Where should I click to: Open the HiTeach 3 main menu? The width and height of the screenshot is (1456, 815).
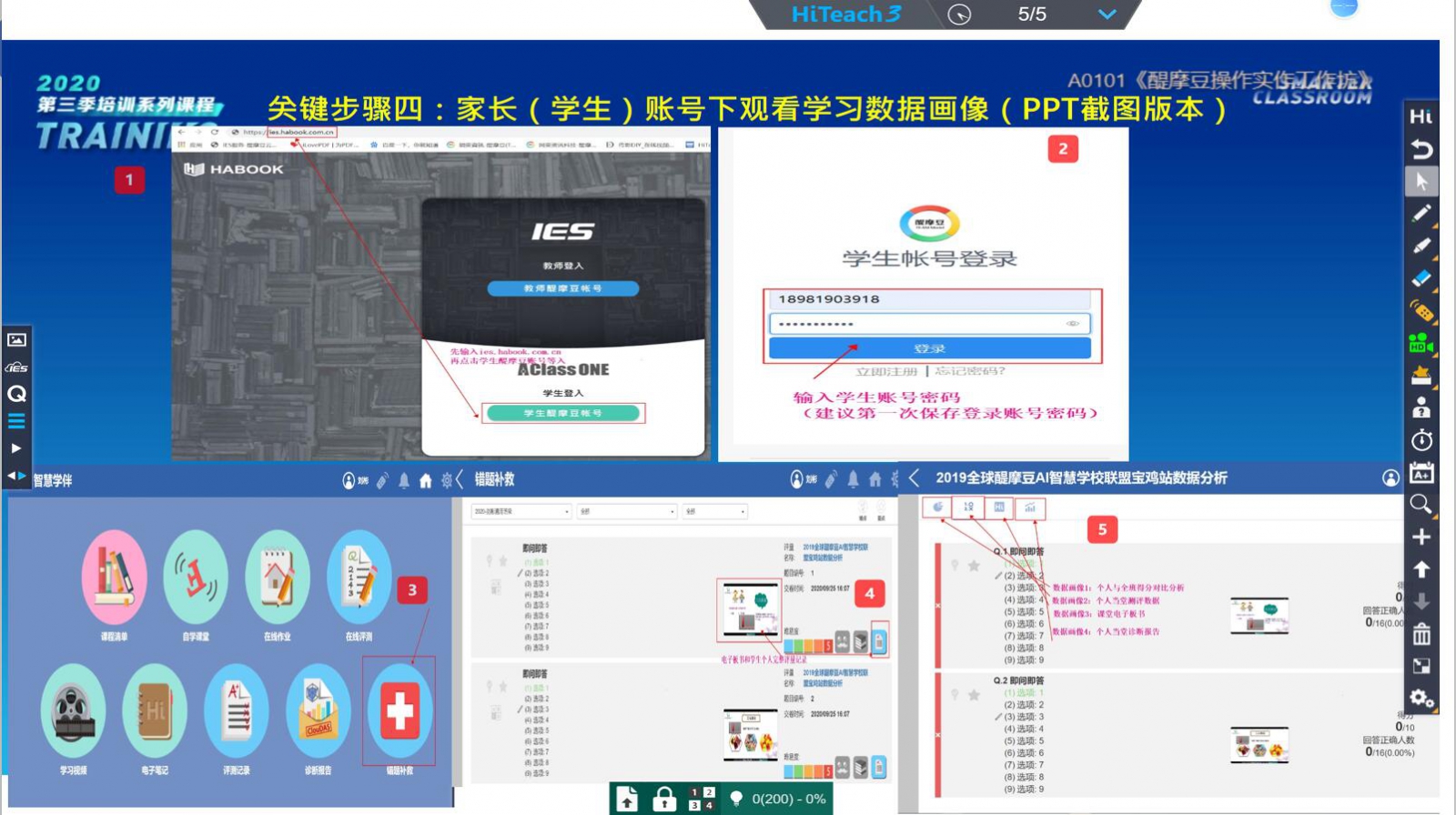[x=845, y=15]
